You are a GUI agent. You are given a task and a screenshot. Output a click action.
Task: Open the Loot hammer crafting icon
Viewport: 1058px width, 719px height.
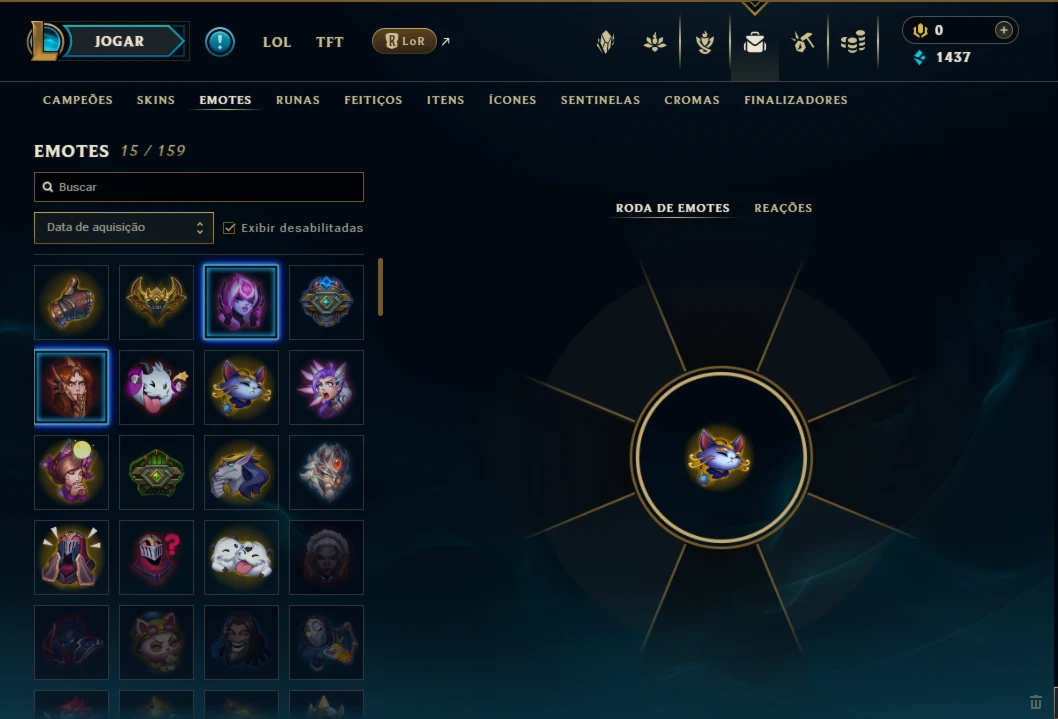pos(803,42)
